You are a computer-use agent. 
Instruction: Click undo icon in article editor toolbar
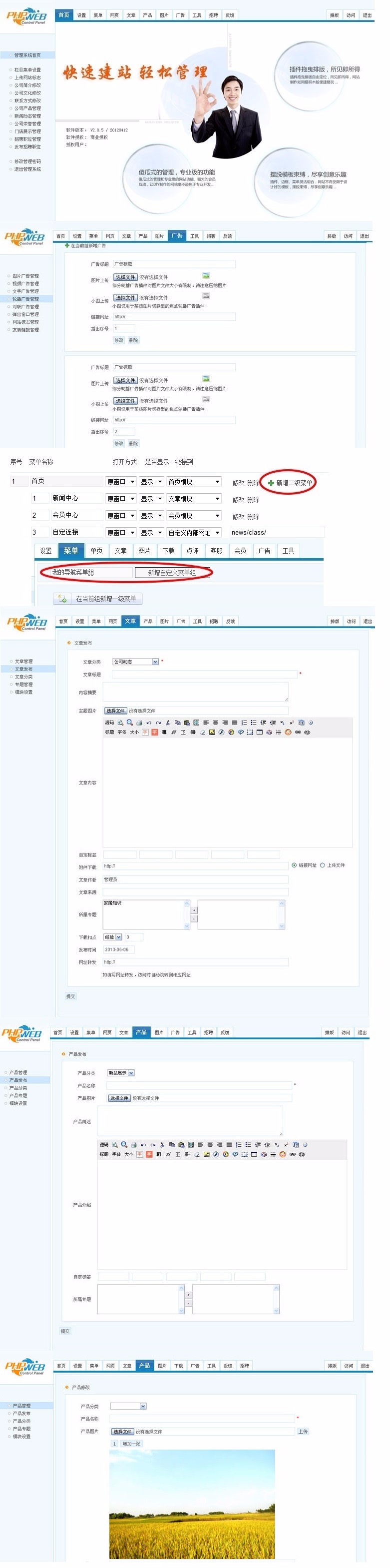tap(149, 723)
